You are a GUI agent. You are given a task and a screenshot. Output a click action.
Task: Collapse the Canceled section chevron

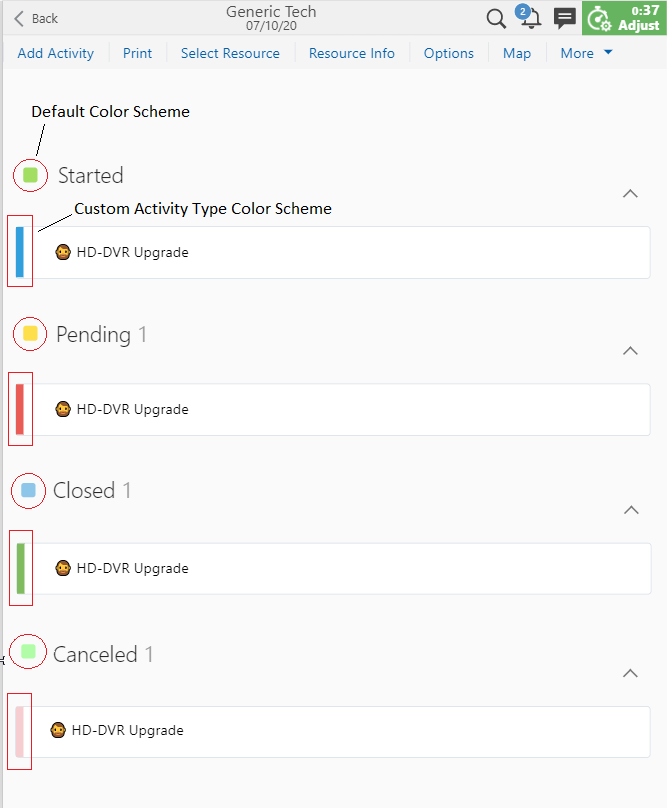(630, 674)
